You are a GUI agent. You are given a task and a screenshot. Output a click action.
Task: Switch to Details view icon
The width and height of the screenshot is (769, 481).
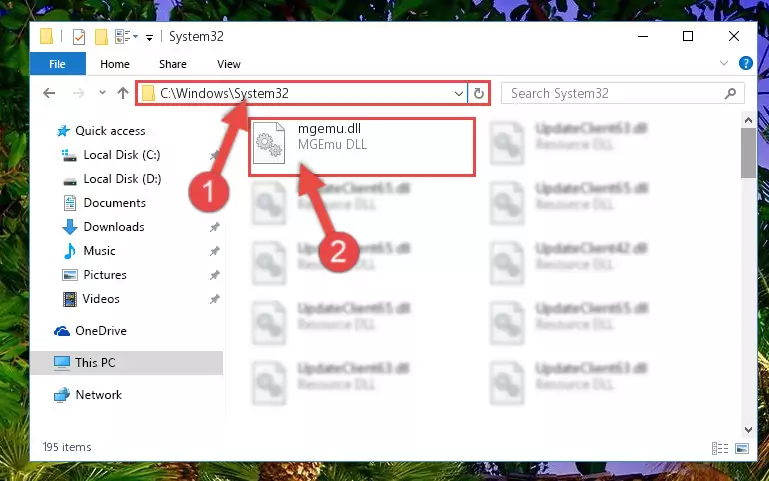(719, 448)
